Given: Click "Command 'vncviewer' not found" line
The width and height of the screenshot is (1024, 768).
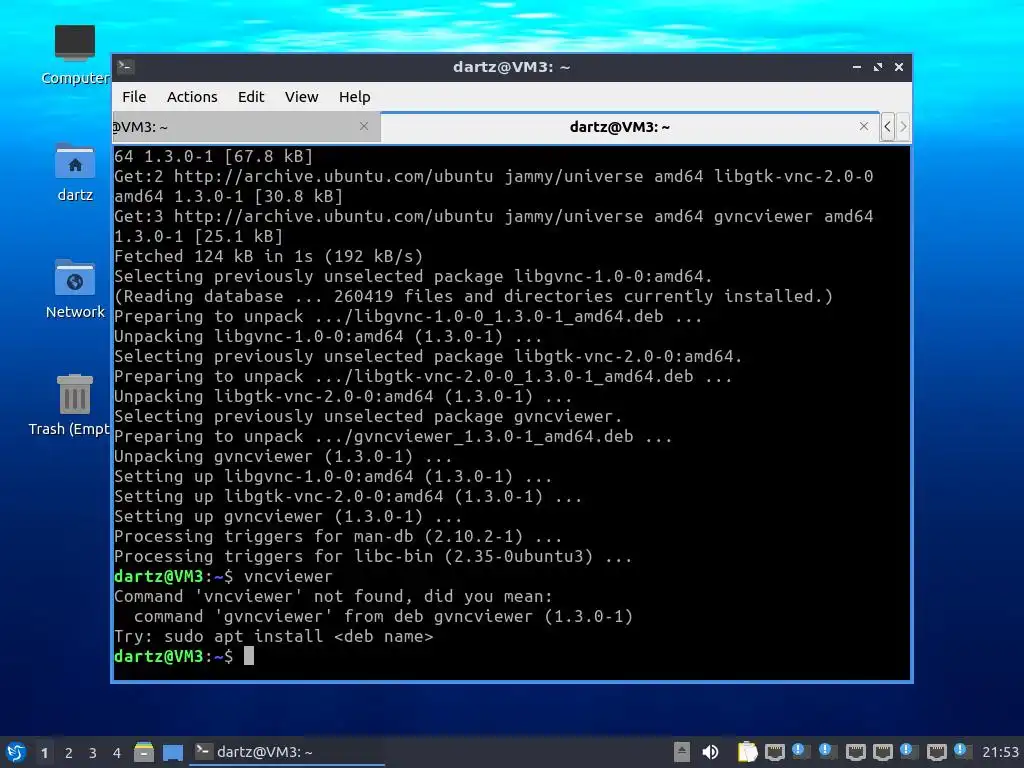Looking at the screenshot, I should point(333,597).
